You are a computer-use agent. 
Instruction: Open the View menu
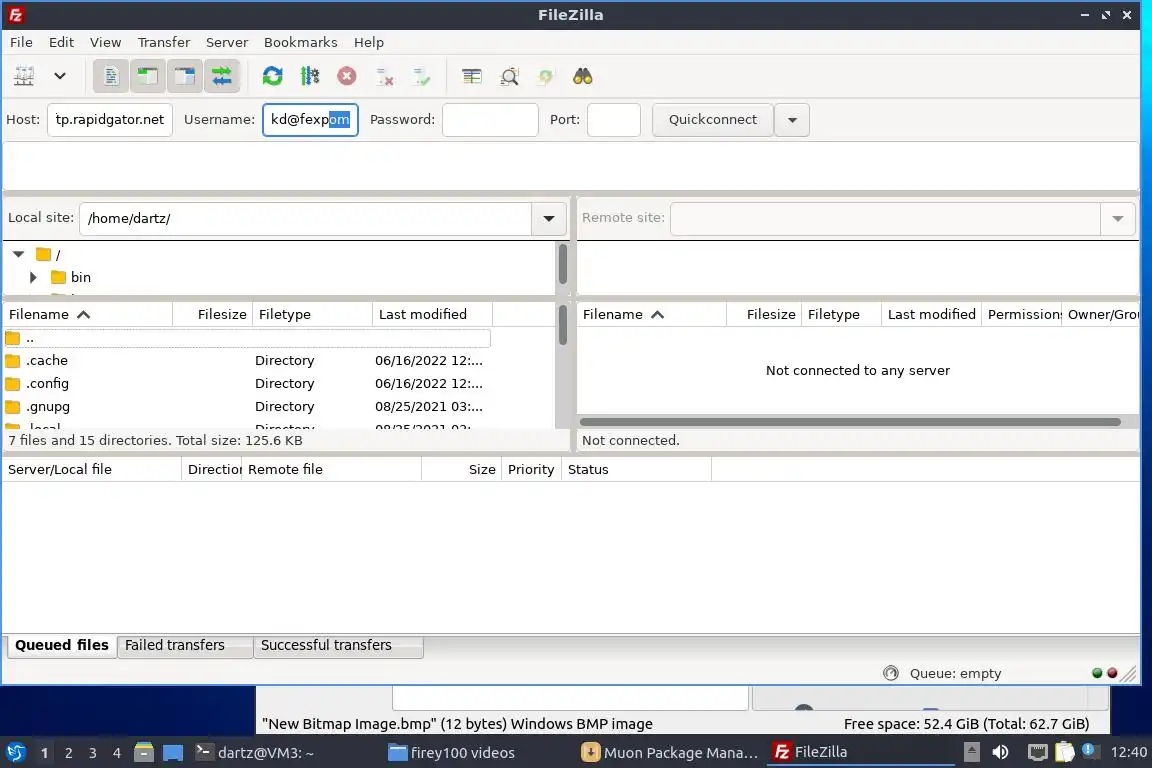(x=105, y=42)
